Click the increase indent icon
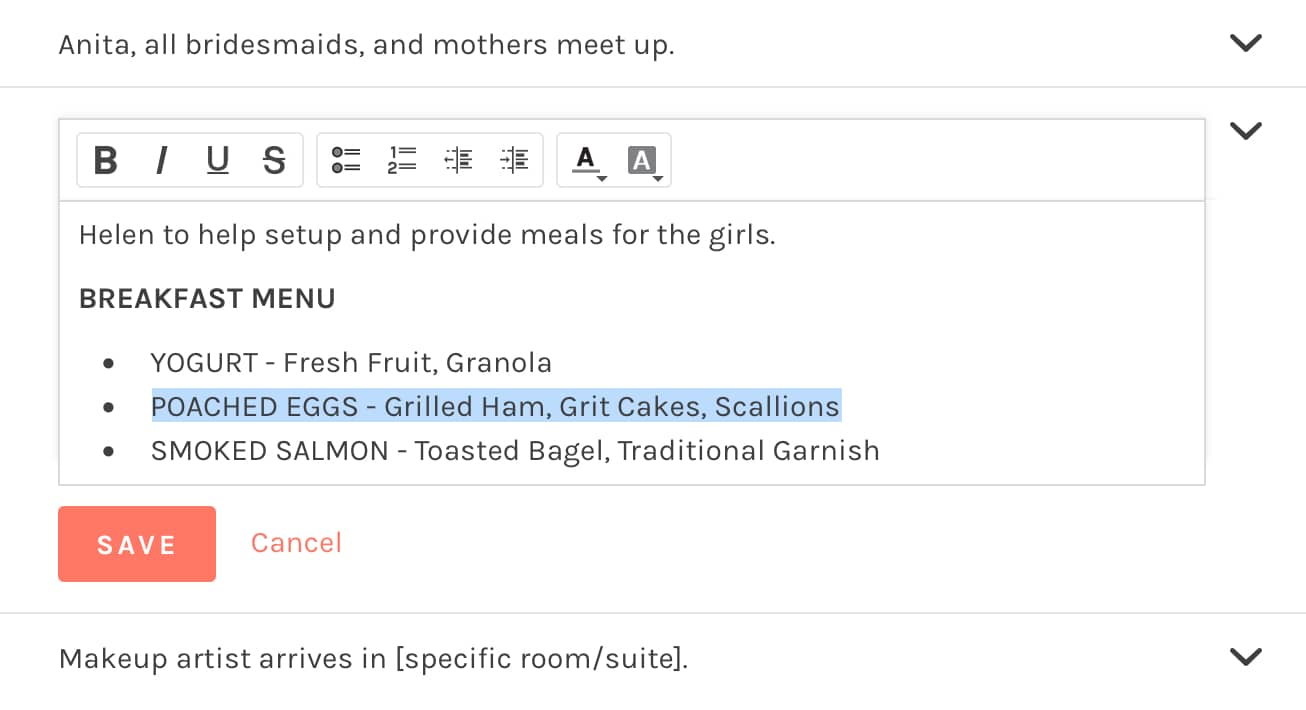The width and height of the screenshot is (1306, 710). [x=514, y=160]
